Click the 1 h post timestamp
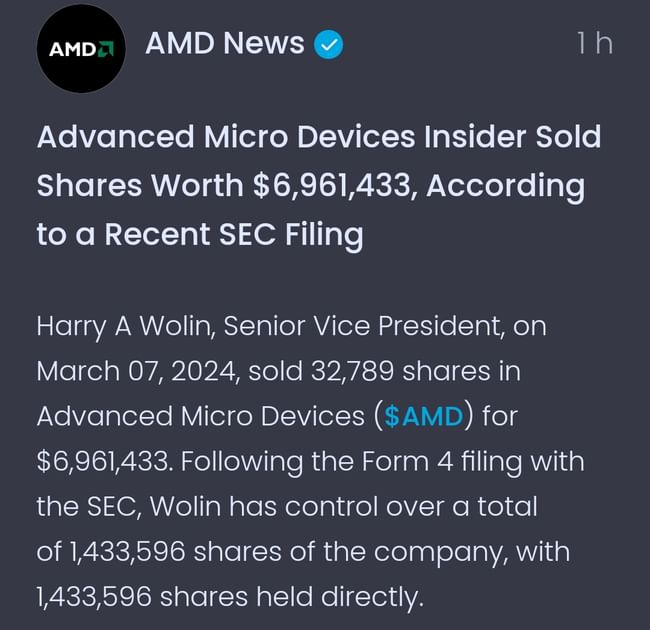 pos(594,44)
